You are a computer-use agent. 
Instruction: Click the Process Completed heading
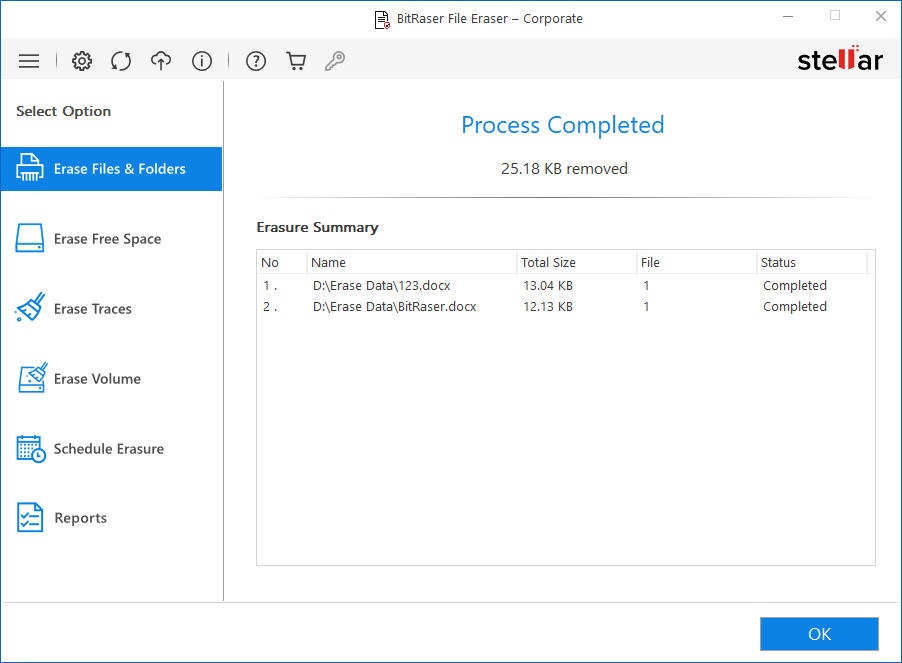[x=563, y=125]
